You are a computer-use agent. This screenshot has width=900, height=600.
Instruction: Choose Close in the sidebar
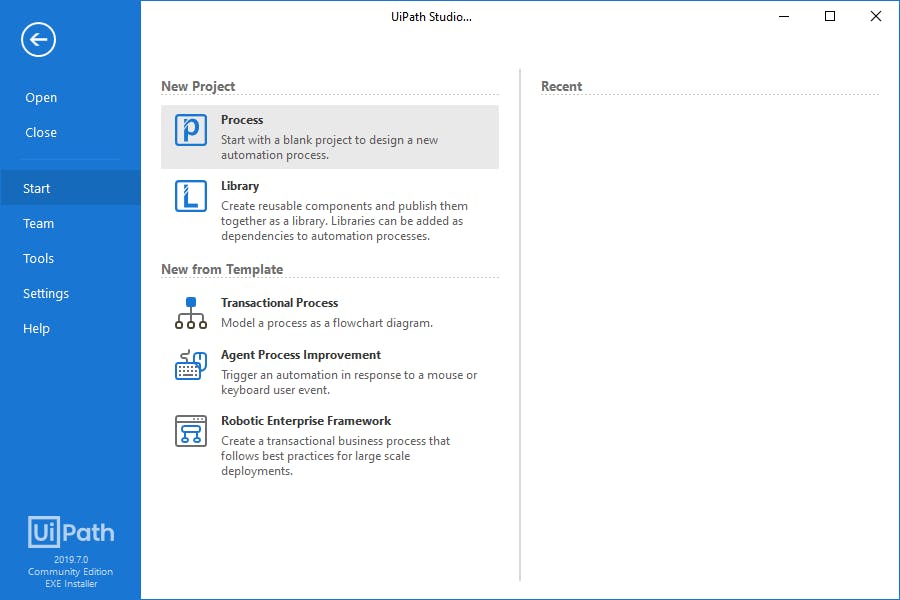(41, 133)
